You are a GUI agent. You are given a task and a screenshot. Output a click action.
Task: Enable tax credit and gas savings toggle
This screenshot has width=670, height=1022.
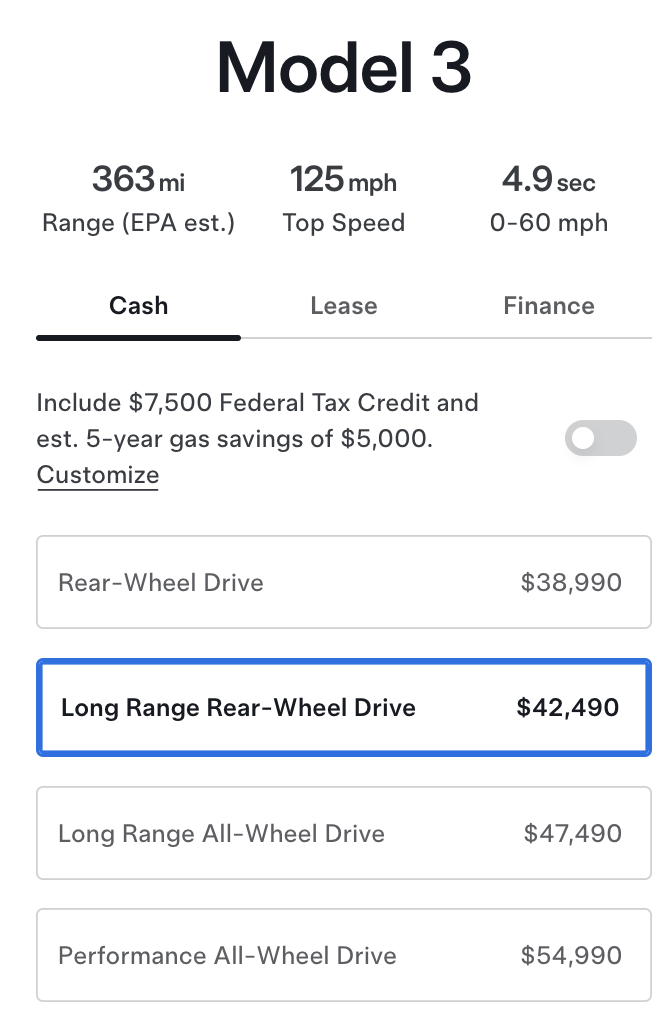coord(600,438)
